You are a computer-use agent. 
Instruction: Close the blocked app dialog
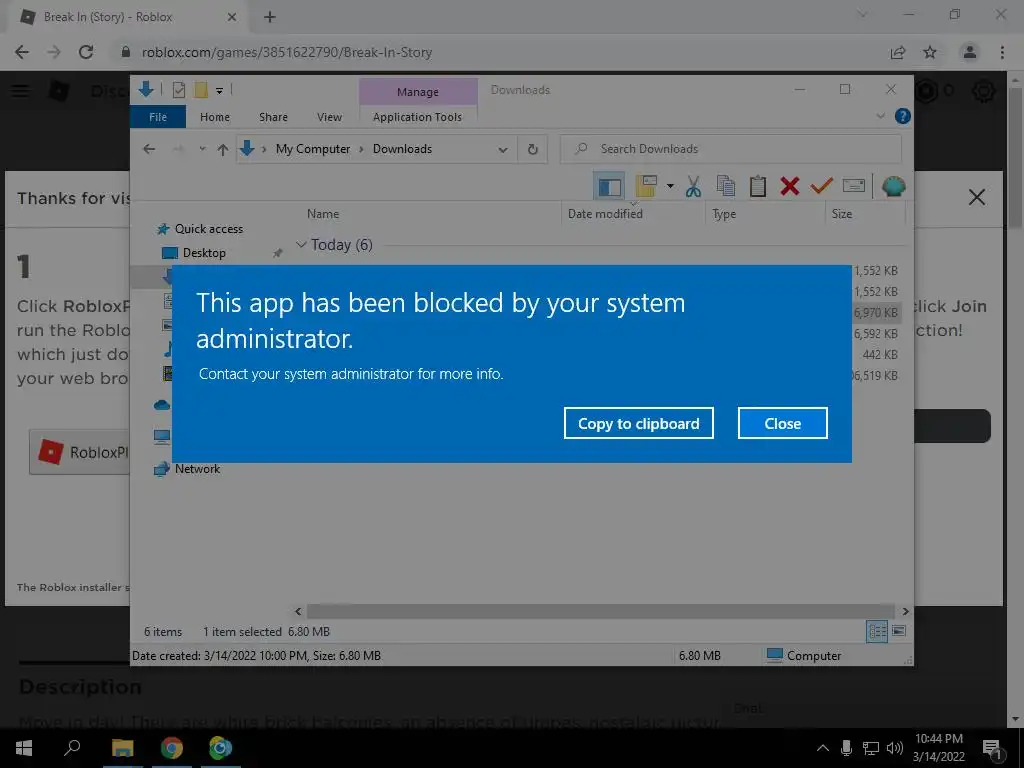[x=782, y=423]
